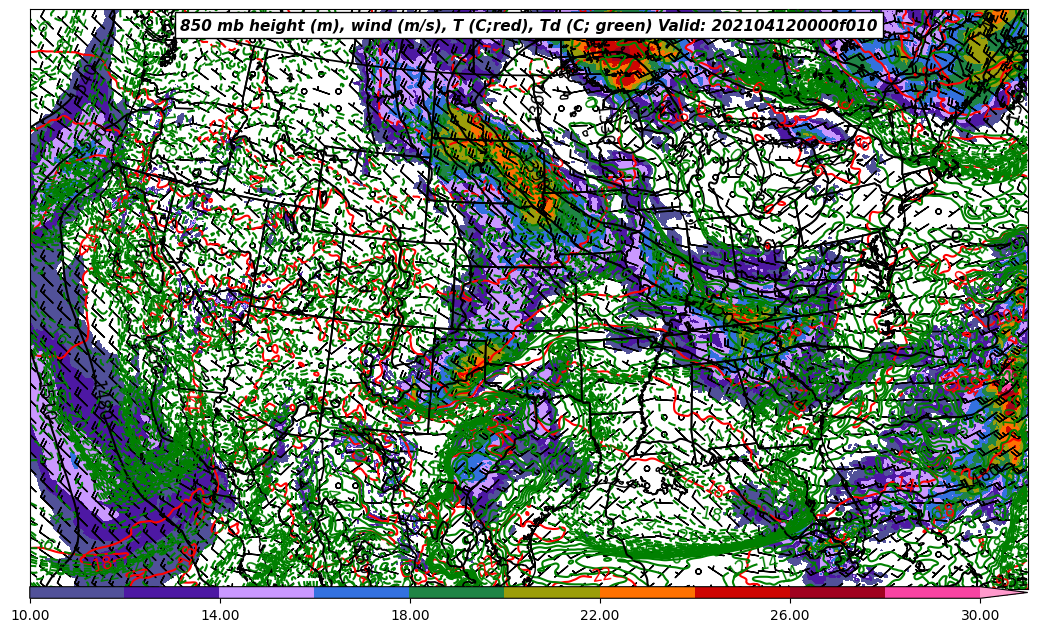Click the pale pink colorbar extend arrow
The image size is (1037, 632).
pyautogui.click(x=1003, y=592)
